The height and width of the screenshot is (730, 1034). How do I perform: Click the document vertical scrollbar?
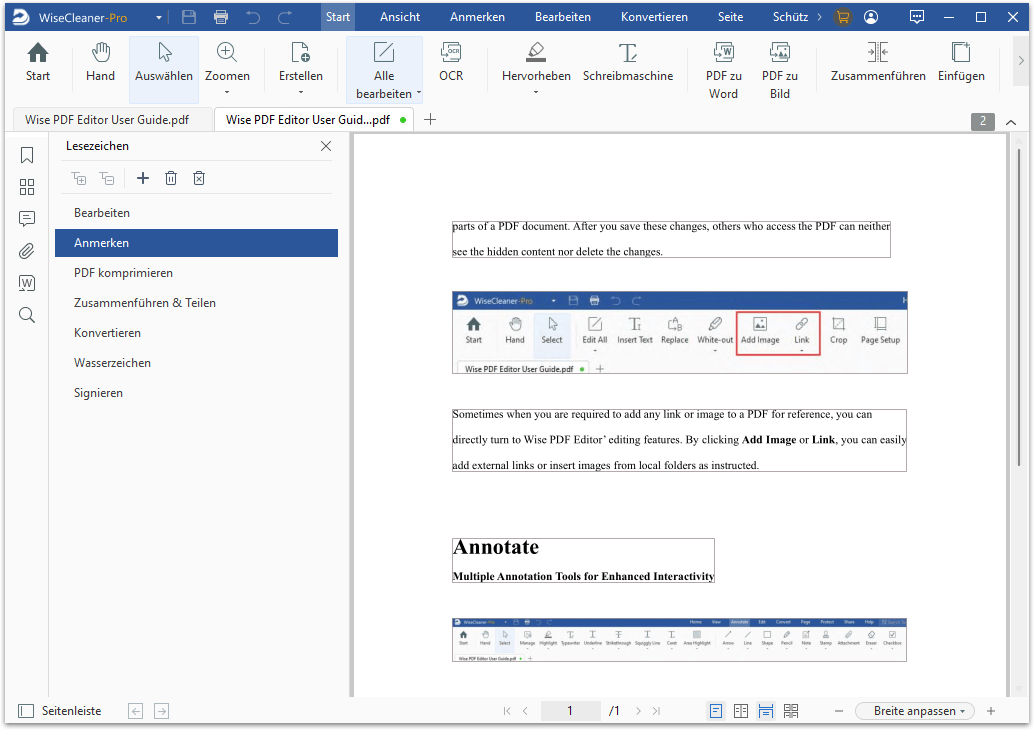click(x=1018, y=307)
